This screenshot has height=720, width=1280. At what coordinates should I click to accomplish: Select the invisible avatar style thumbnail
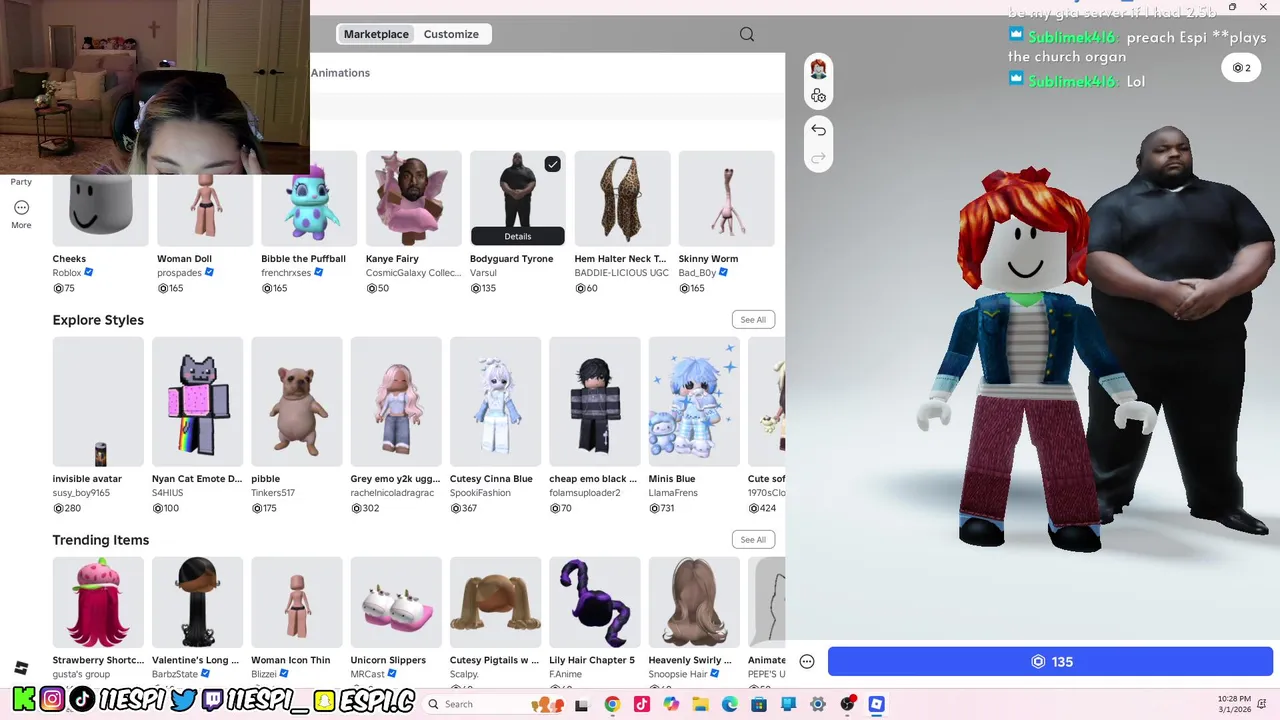[98, 402]
